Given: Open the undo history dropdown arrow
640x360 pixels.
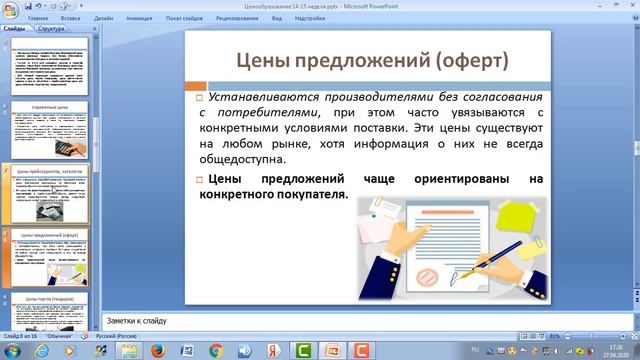Looking at the screenshot, I should tap(44, 6).
